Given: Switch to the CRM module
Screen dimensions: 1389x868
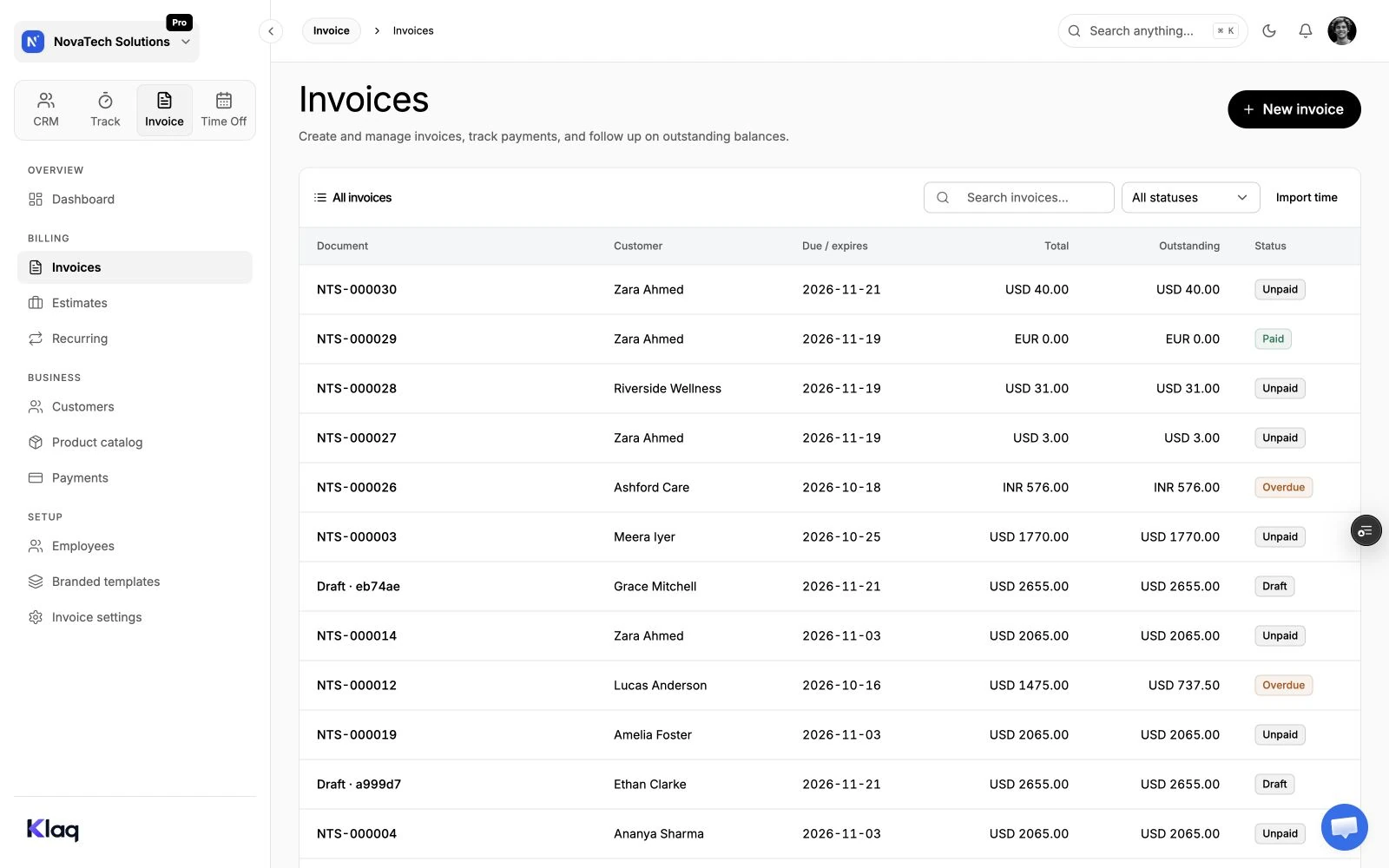Looking at the screenshot, I should point(46,110).
